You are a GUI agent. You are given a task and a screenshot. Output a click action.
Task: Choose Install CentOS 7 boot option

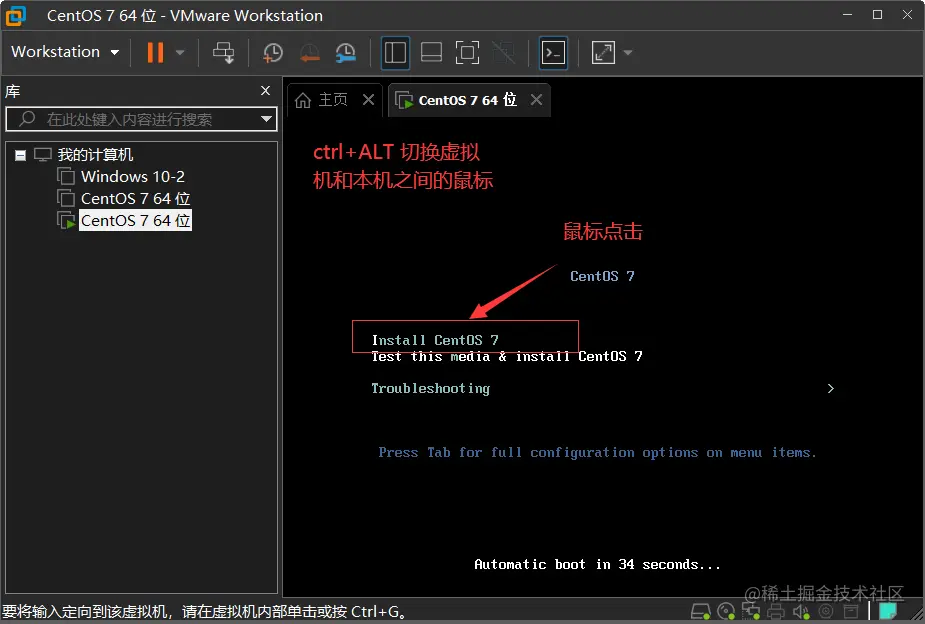(x=435, y=340)
